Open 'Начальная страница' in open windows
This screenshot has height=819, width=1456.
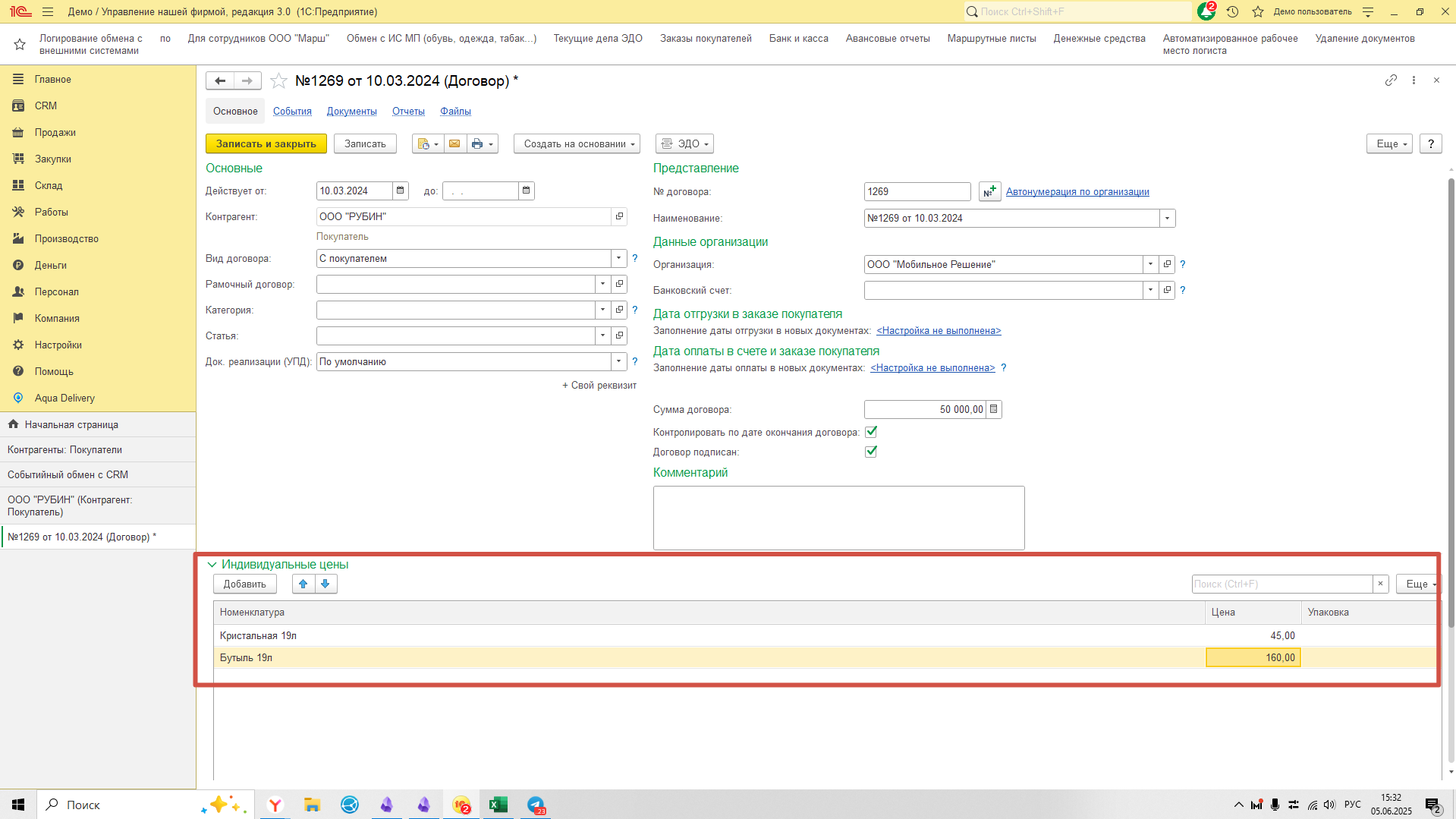coord(71,424)
